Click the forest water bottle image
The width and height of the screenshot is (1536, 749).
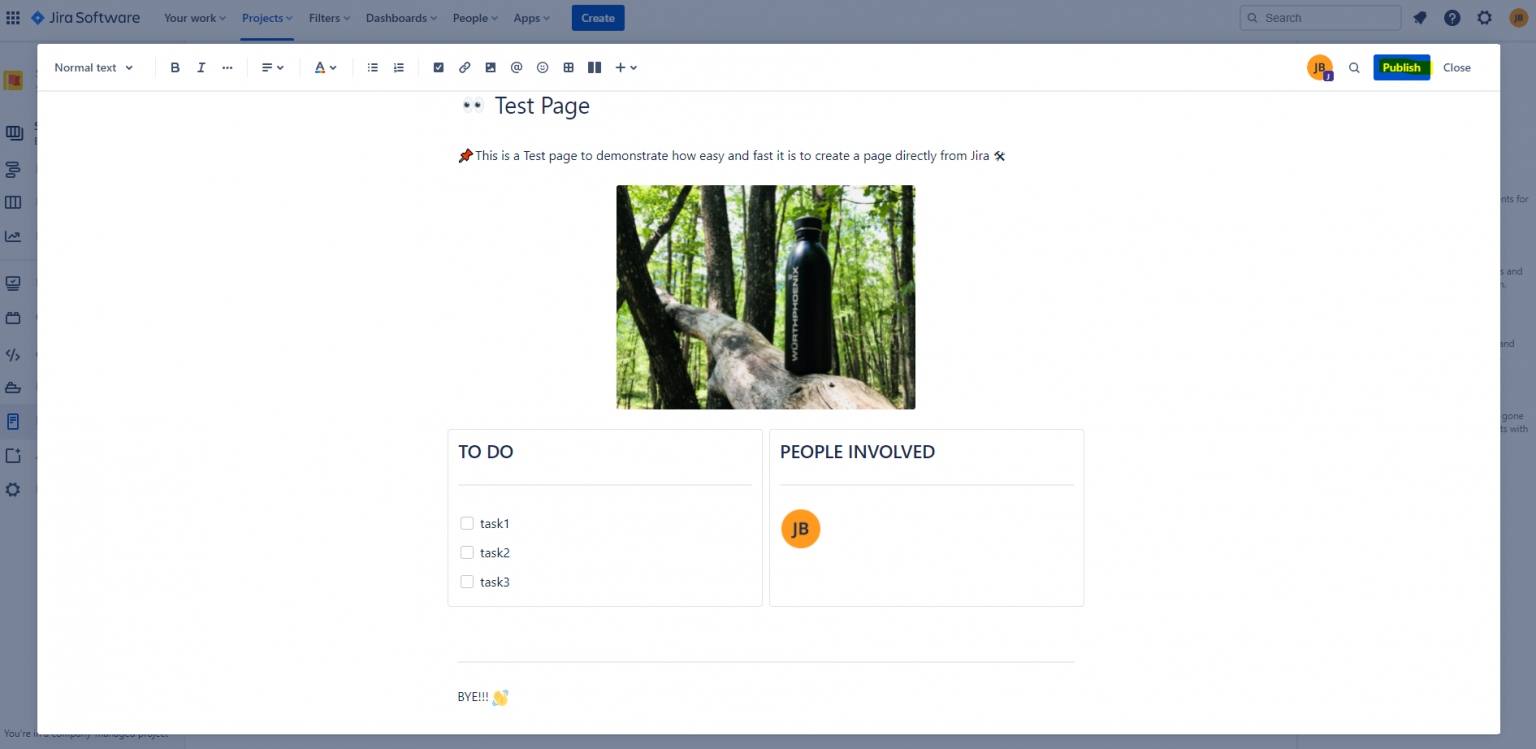pos(765,297)
